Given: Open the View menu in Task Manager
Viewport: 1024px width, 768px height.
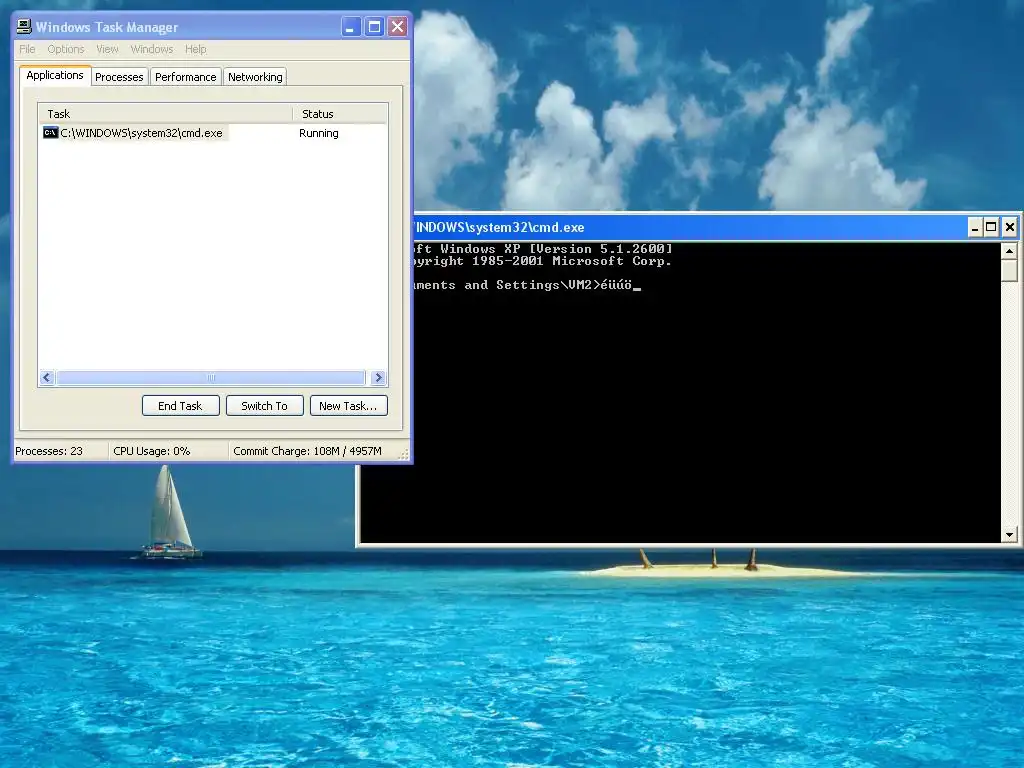Looking at the screenshot, I should point(107,49).
